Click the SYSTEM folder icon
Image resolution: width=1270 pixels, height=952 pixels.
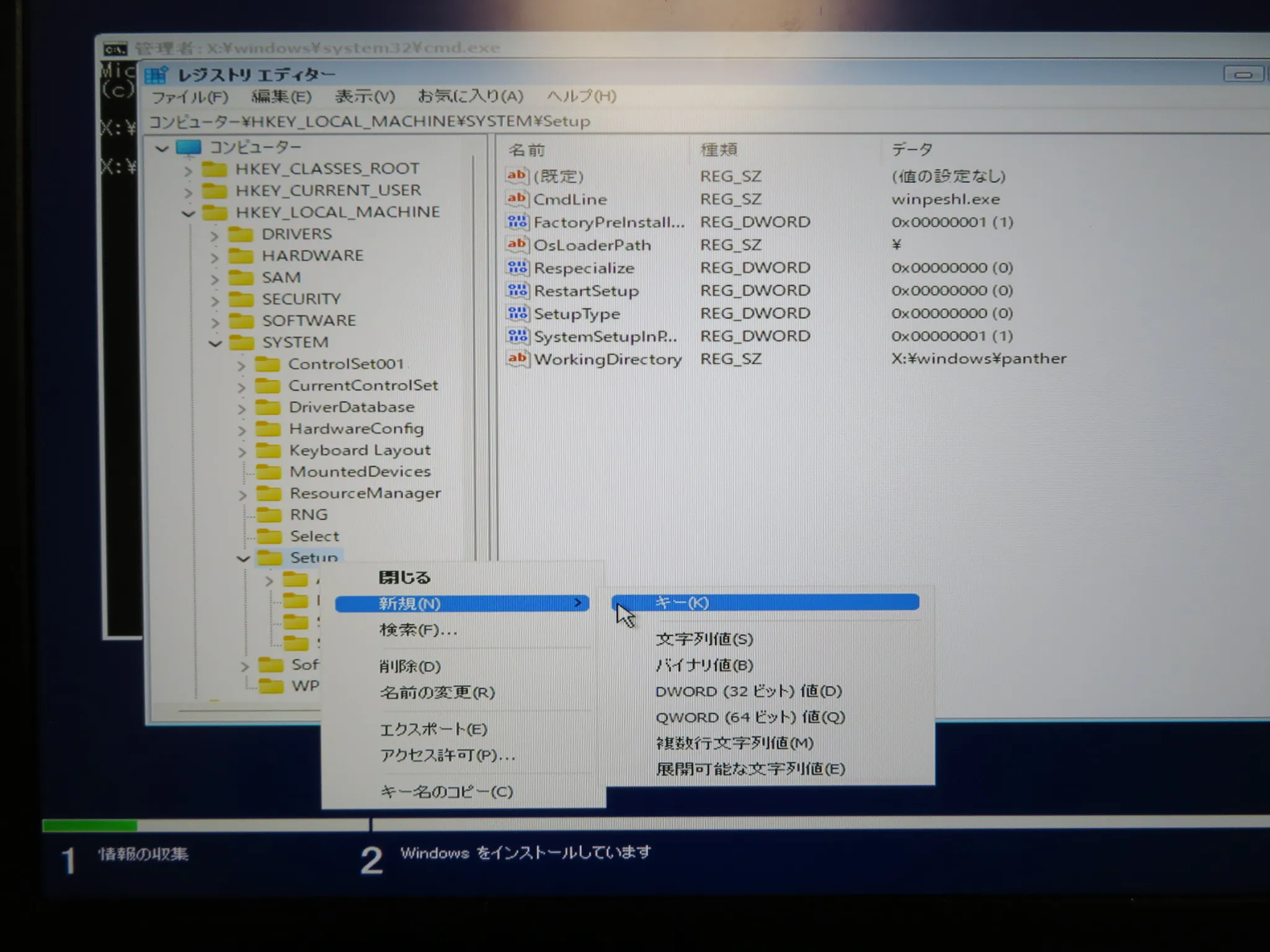pyautogui.click(x=241, y=343)
